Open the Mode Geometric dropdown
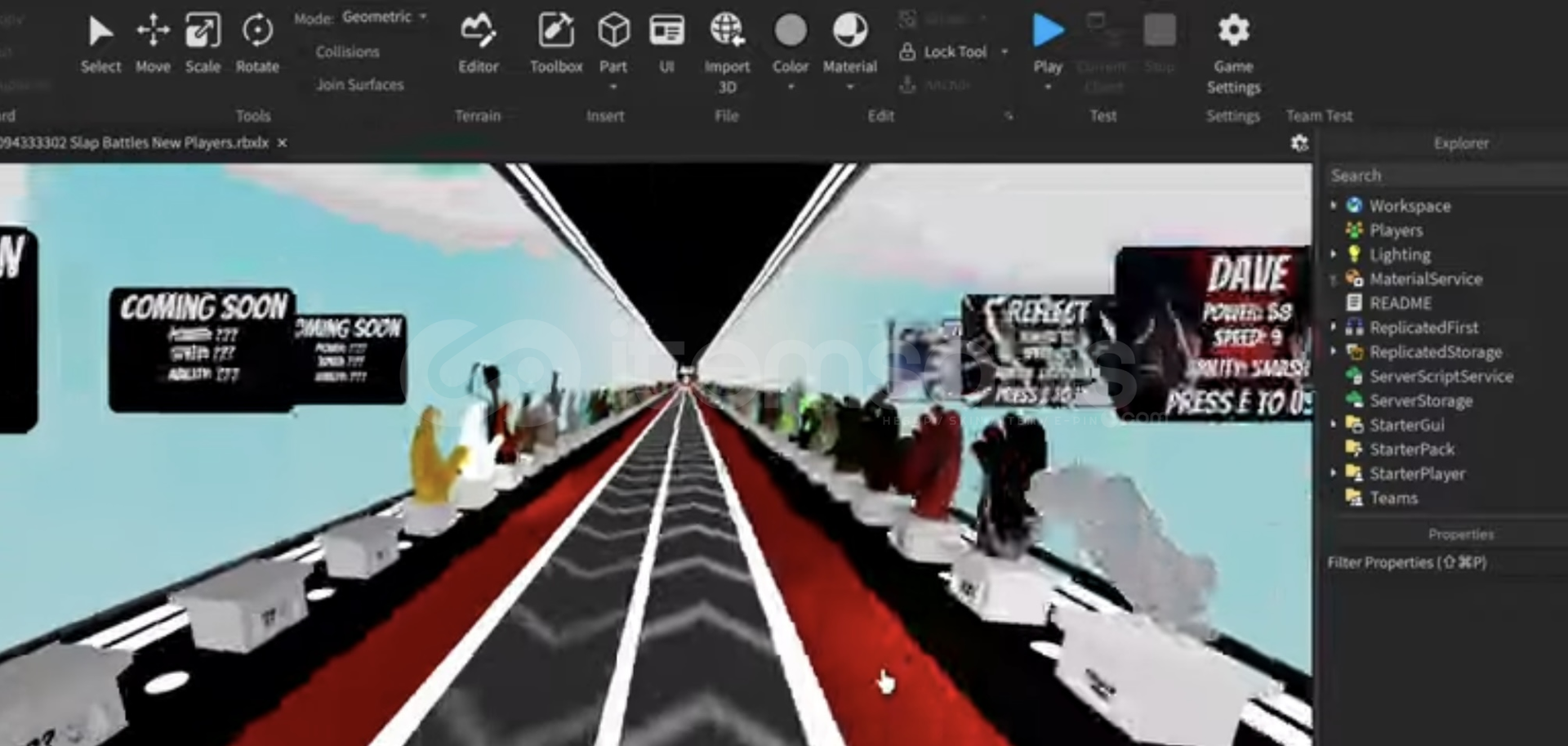Image resolution: width=1568 pixels, height=746 pixels. tap(384, 17)
